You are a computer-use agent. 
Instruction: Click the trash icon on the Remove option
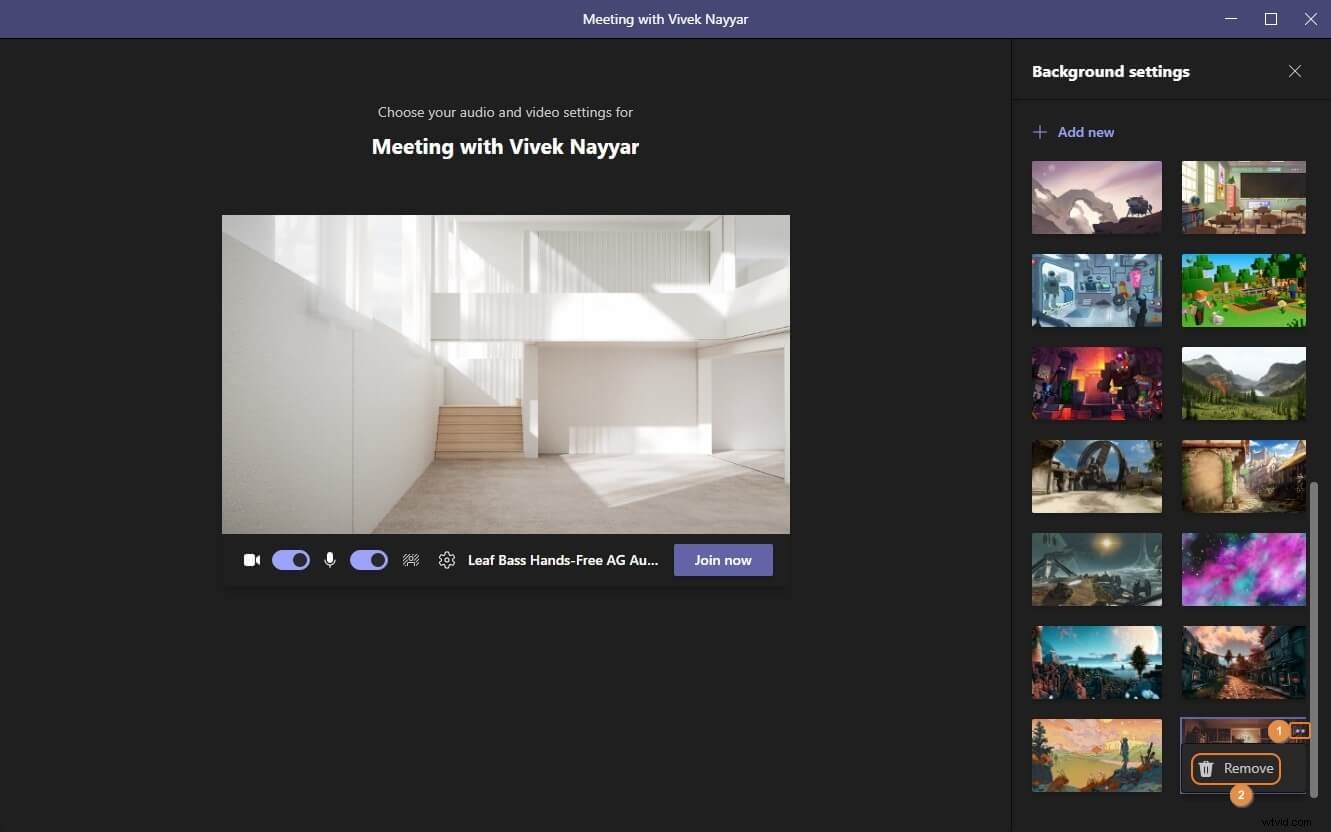tap(1205, 768)
